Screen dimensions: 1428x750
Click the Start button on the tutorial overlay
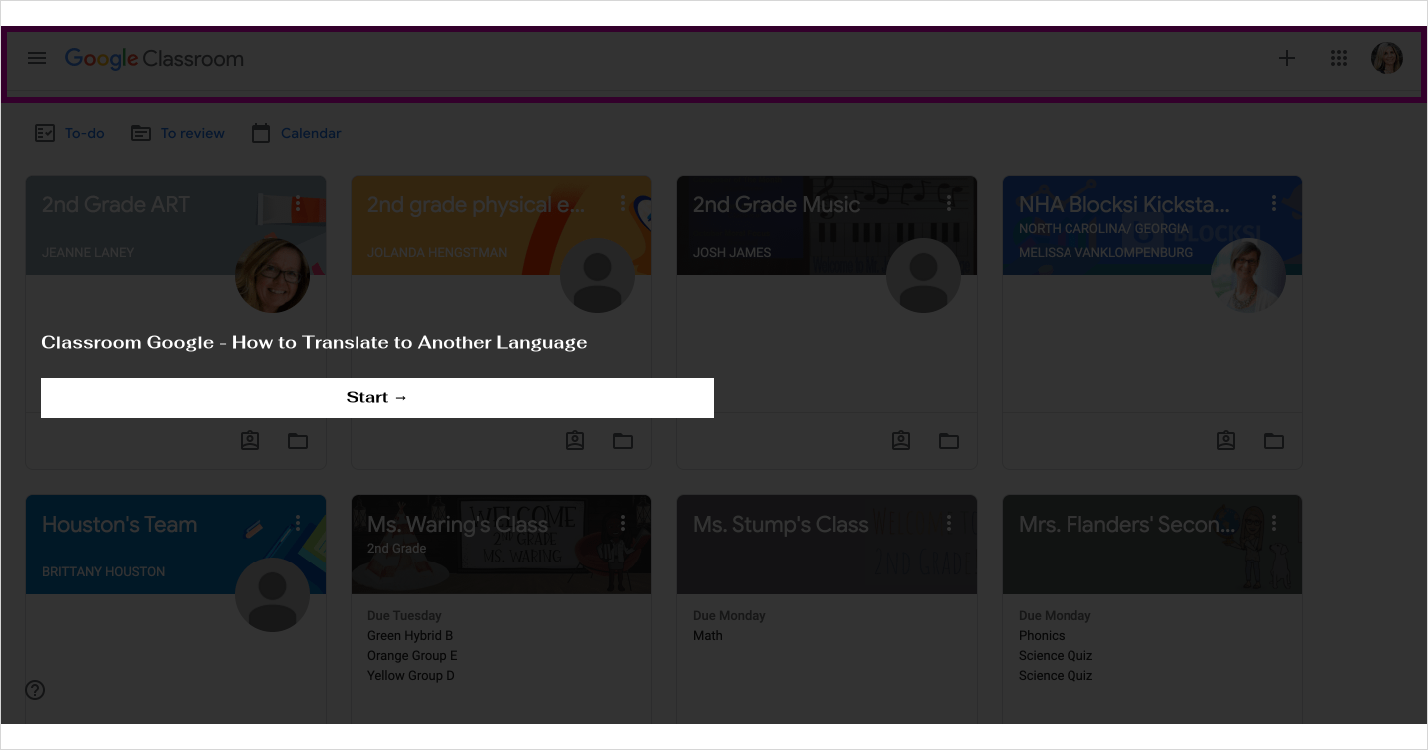click(377, 397)
